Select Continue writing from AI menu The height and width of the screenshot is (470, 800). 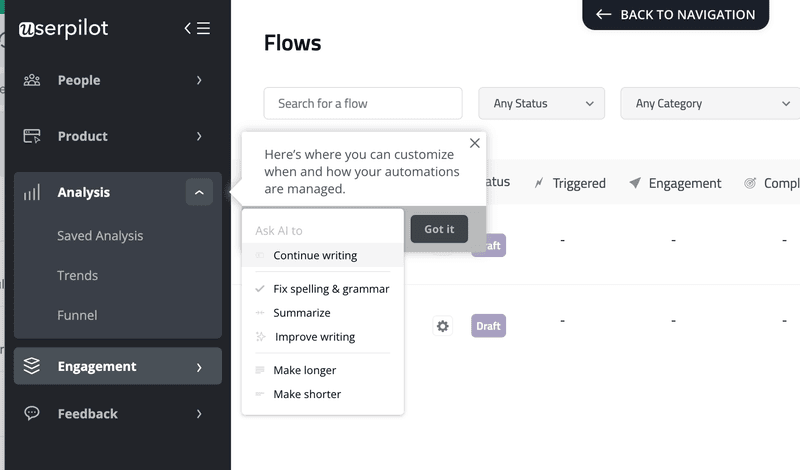click(315, 255)
